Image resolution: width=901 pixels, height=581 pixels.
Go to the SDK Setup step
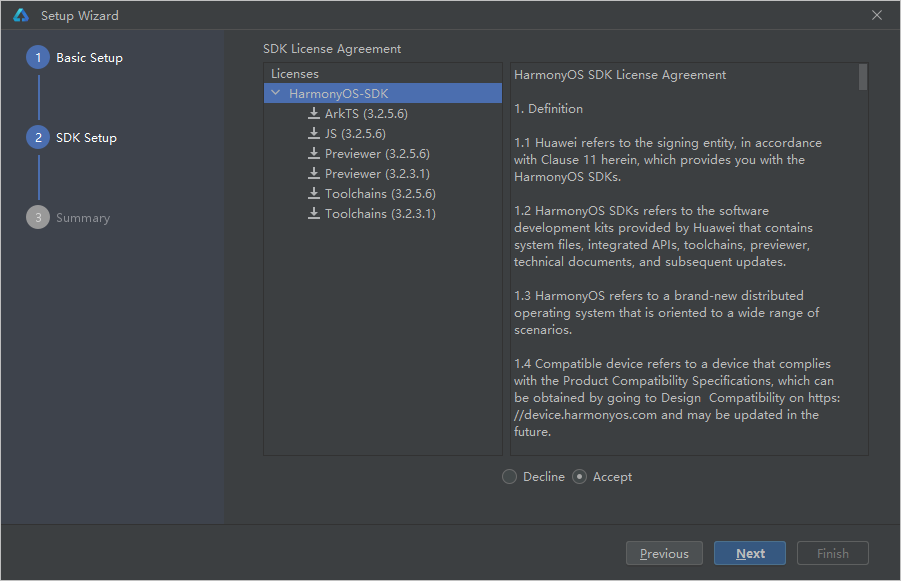coord(86,138)
